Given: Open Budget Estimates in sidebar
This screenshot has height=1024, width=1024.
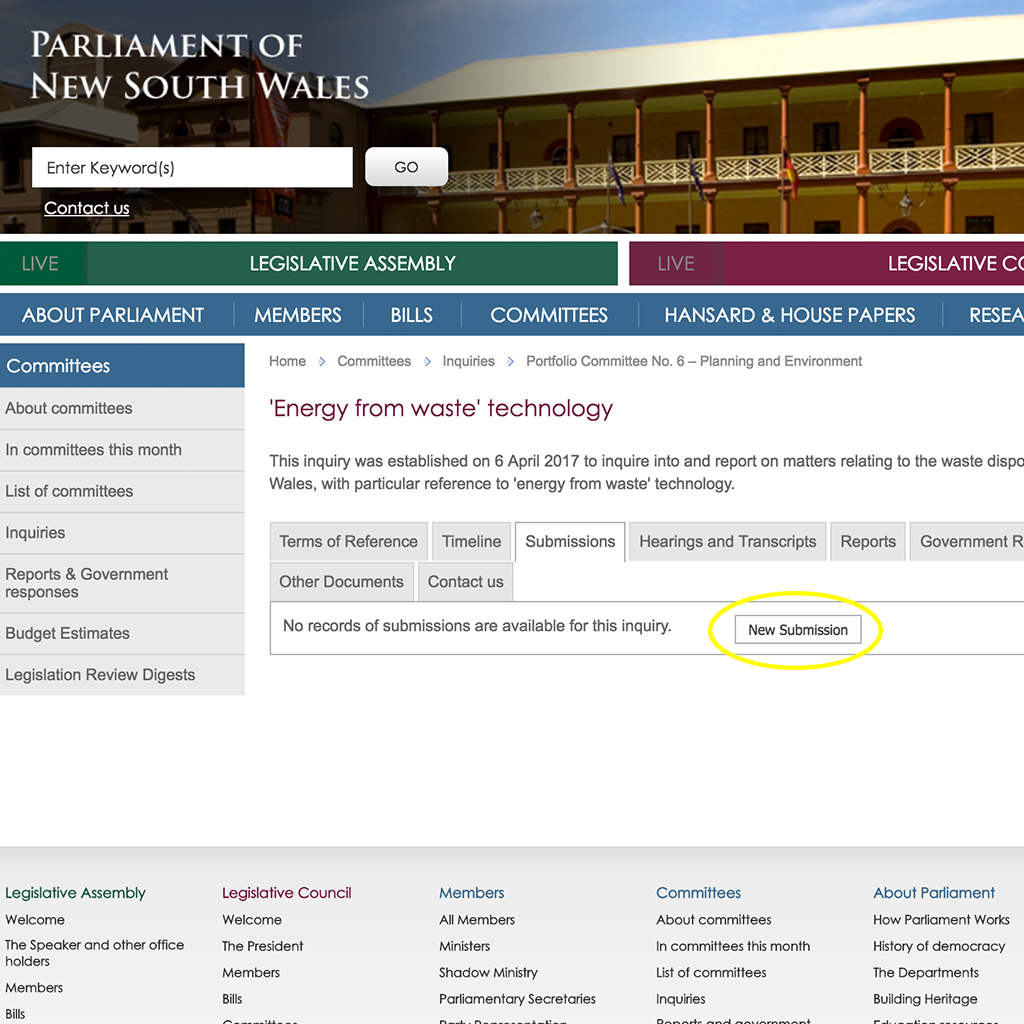Looking at the screenshot, I should 122,633.
